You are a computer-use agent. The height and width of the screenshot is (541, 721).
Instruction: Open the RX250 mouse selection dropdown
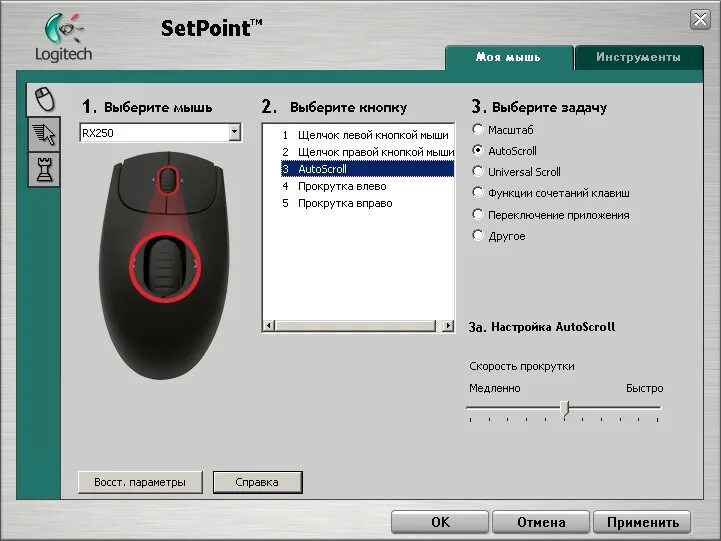[x=235, y=132]
